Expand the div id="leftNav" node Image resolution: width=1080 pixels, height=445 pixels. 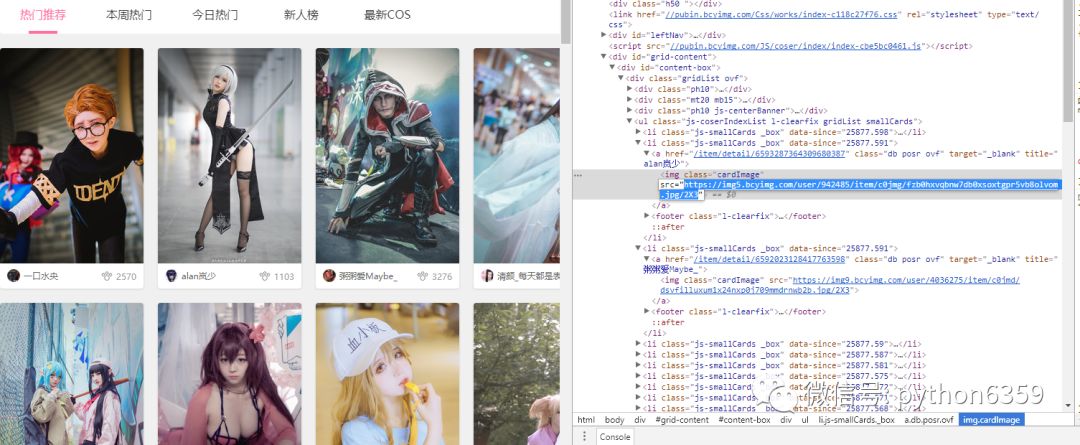coord(604,35)
